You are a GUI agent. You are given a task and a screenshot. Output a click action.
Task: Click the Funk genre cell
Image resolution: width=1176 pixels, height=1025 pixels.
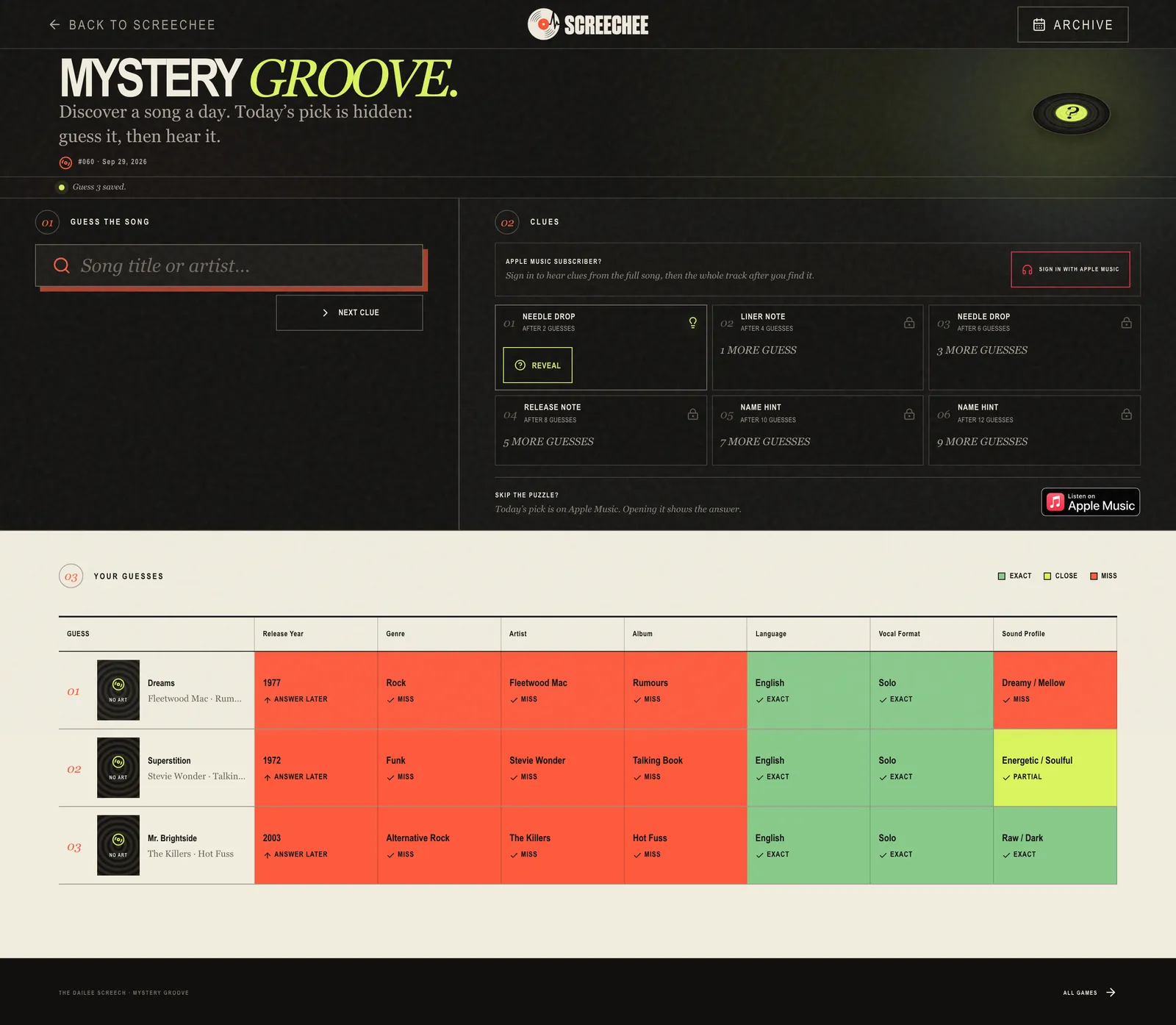(440, 768)
